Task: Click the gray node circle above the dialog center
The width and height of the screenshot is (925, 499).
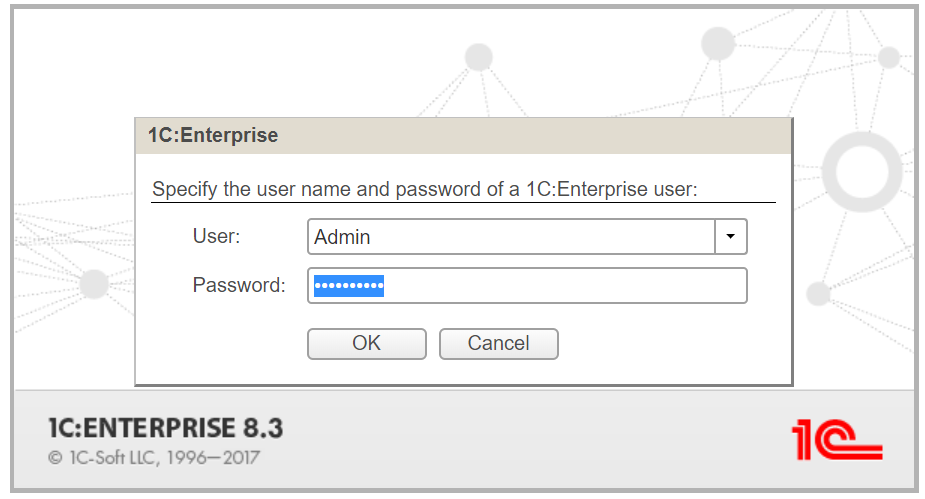Action: [478, 57]
